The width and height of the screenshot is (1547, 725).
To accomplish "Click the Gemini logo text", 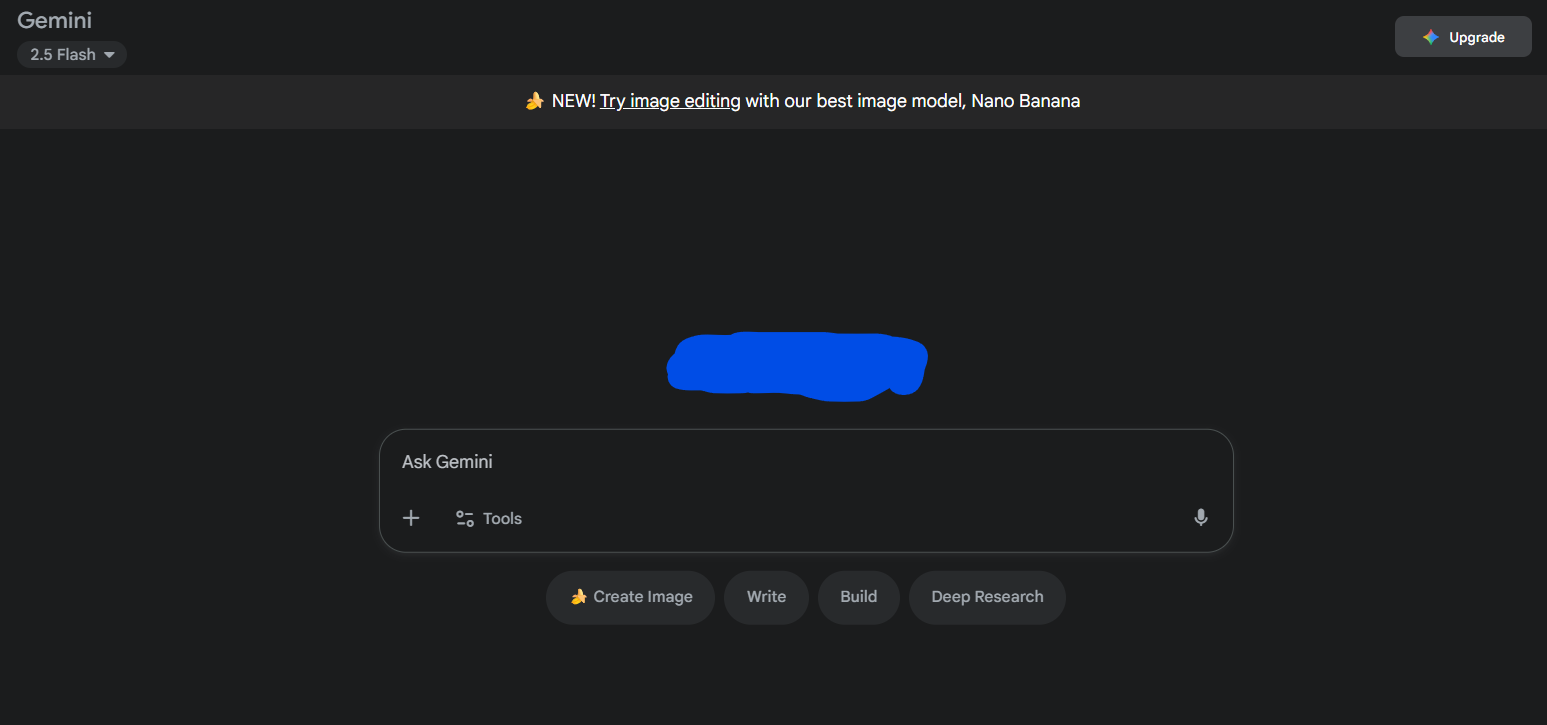I will (x=55, y=20).
